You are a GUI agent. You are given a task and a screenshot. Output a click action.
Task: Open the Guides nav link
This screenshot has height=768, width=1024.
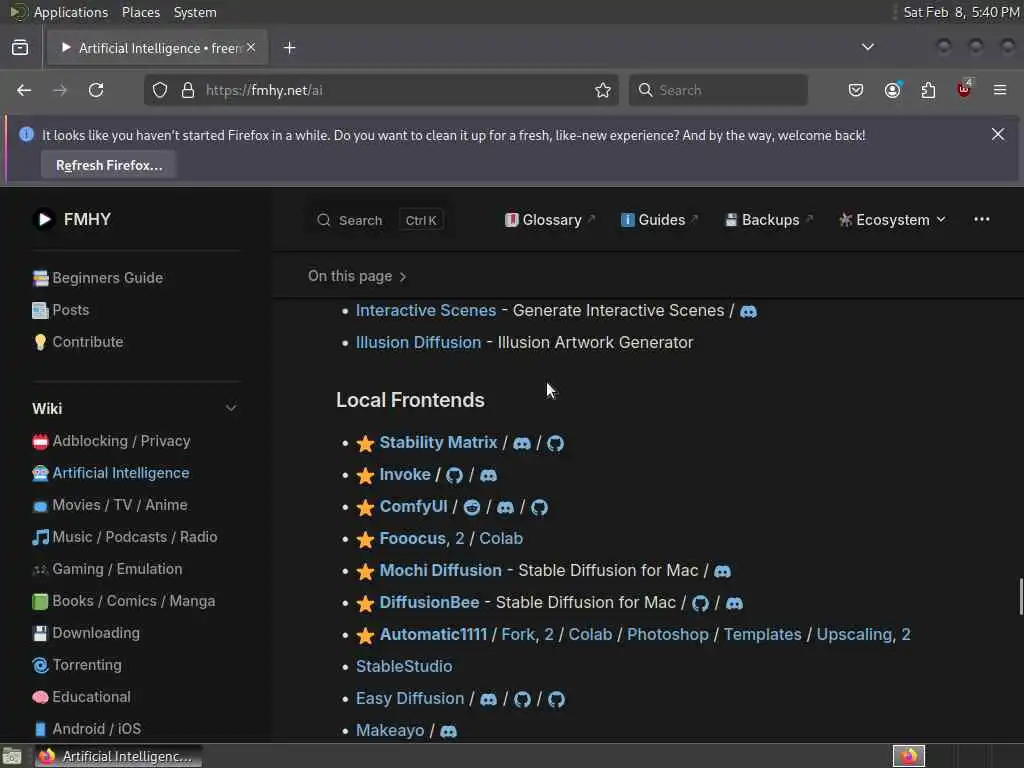pos(659,220)
